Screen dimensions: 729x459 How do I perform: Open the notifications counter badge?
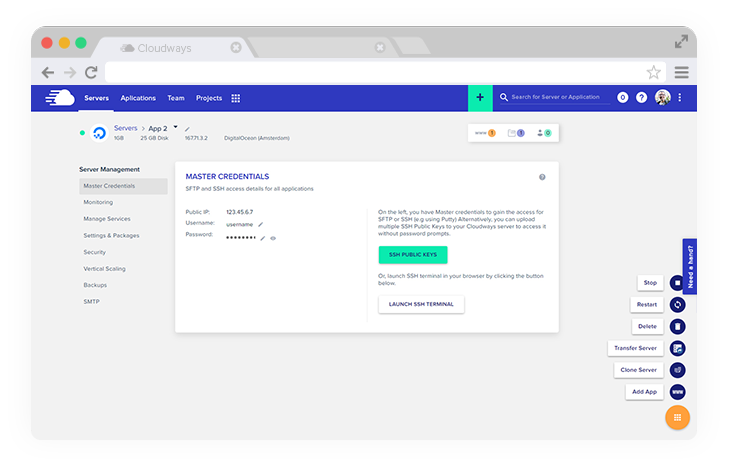tap(623, 97)
